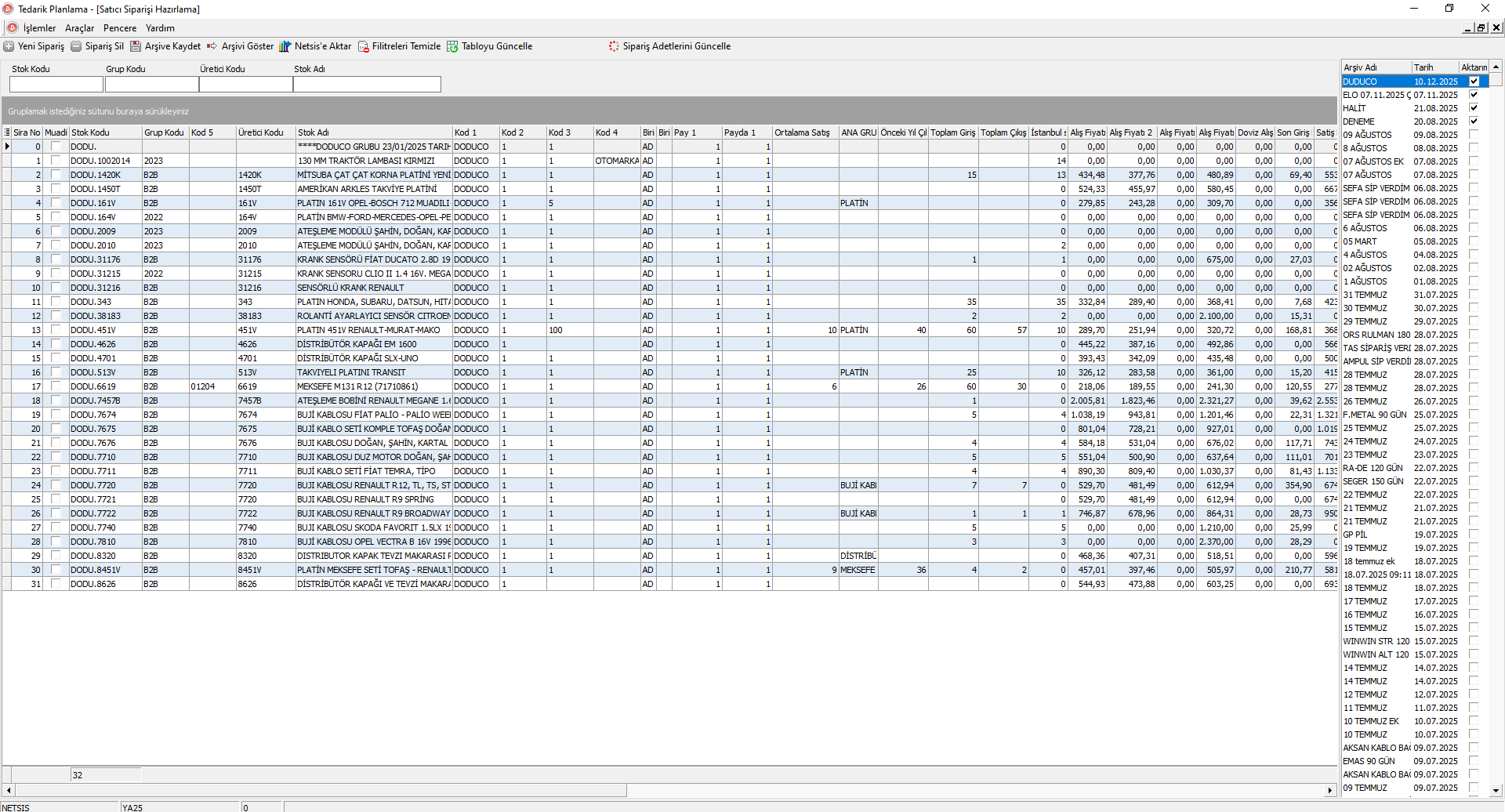Click the Yeni Sipariş plus icon
Screen dimensions: 1505x812
(x=9, y=46)
